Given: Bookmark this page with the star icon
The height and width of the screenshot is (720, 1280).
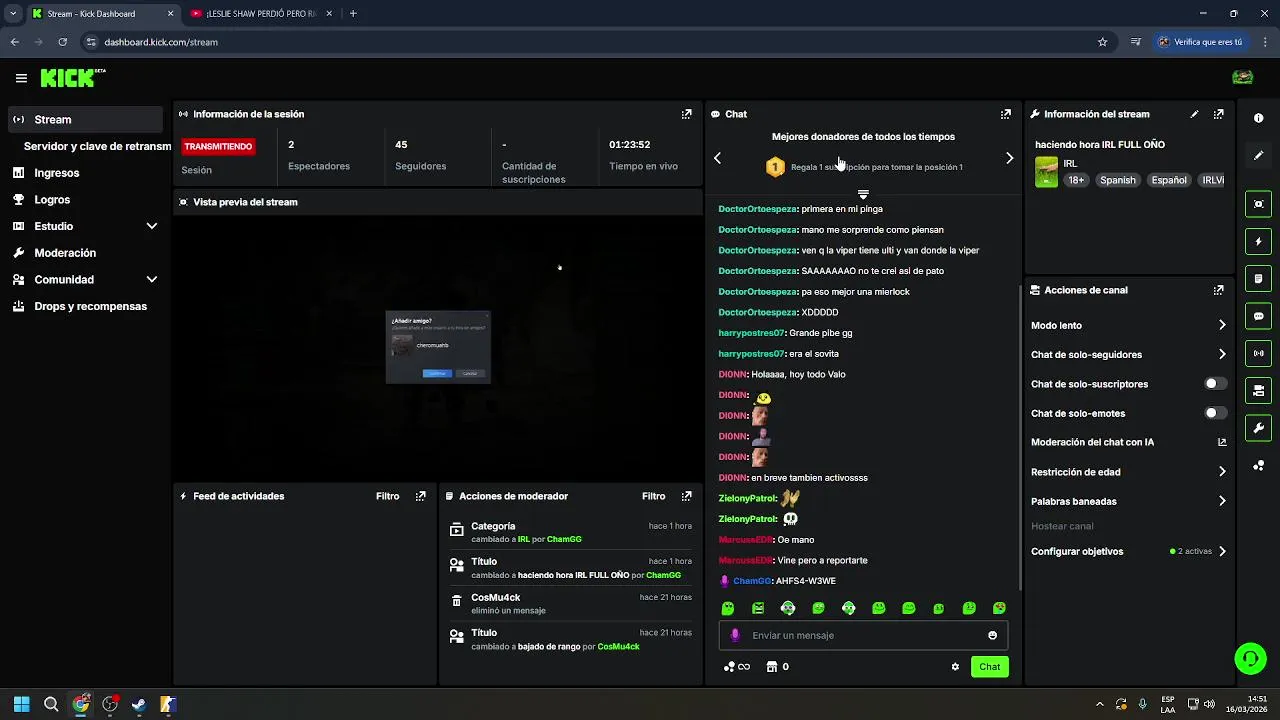Looking at the screenshot, I should [x=1102, y=42].
